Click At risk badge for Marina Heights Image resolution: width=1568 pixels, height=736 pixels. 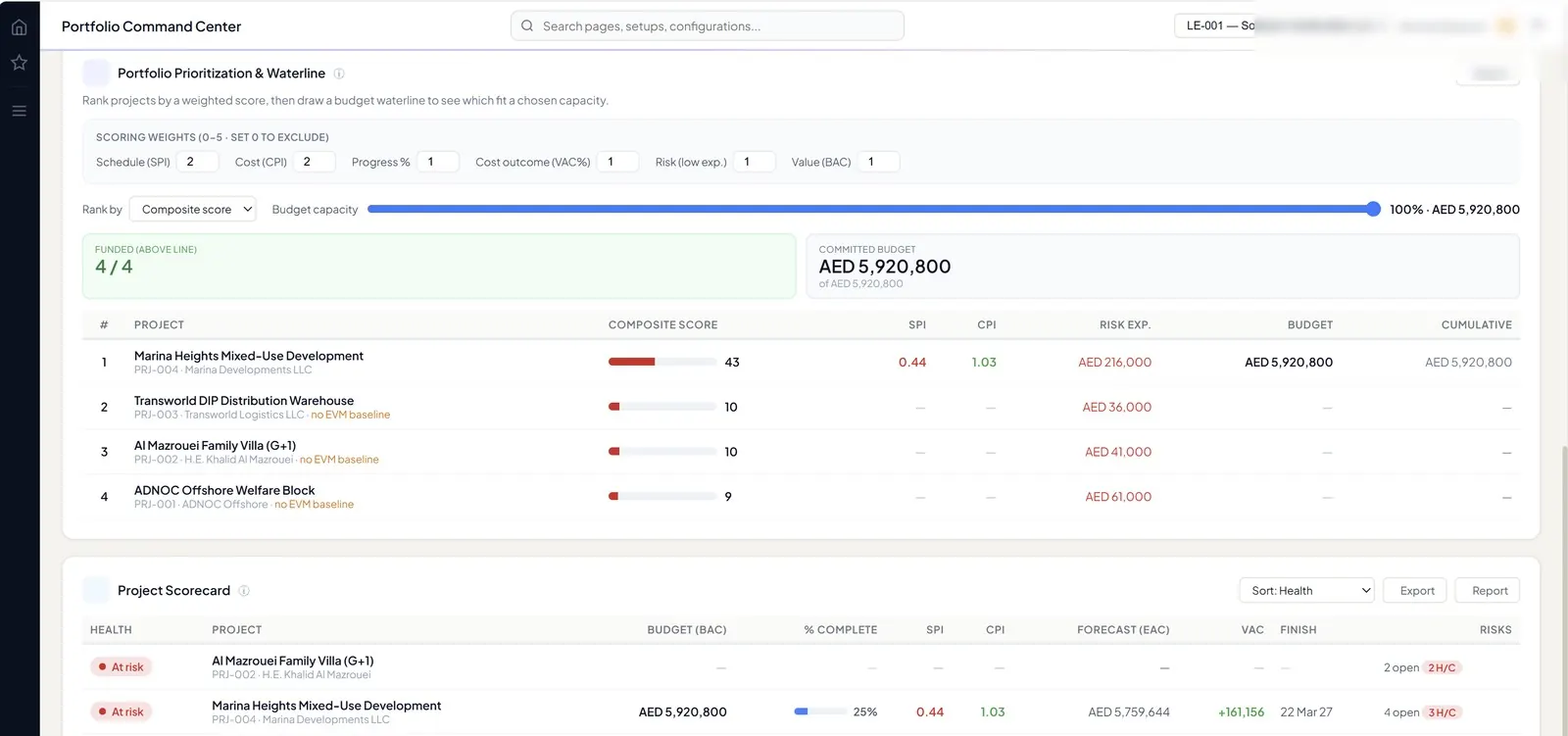tap(122, 711)
